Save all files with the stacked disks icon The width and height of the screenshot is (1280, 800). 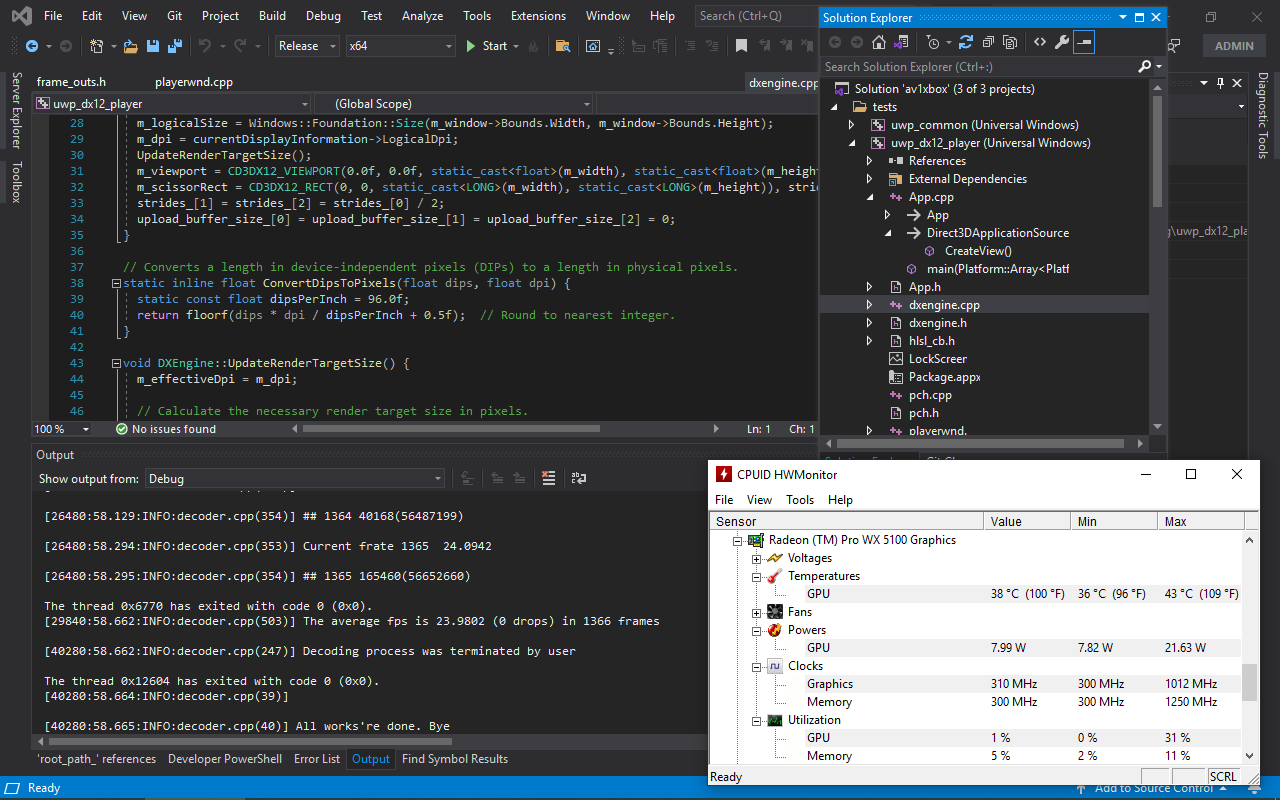point(175,46)
